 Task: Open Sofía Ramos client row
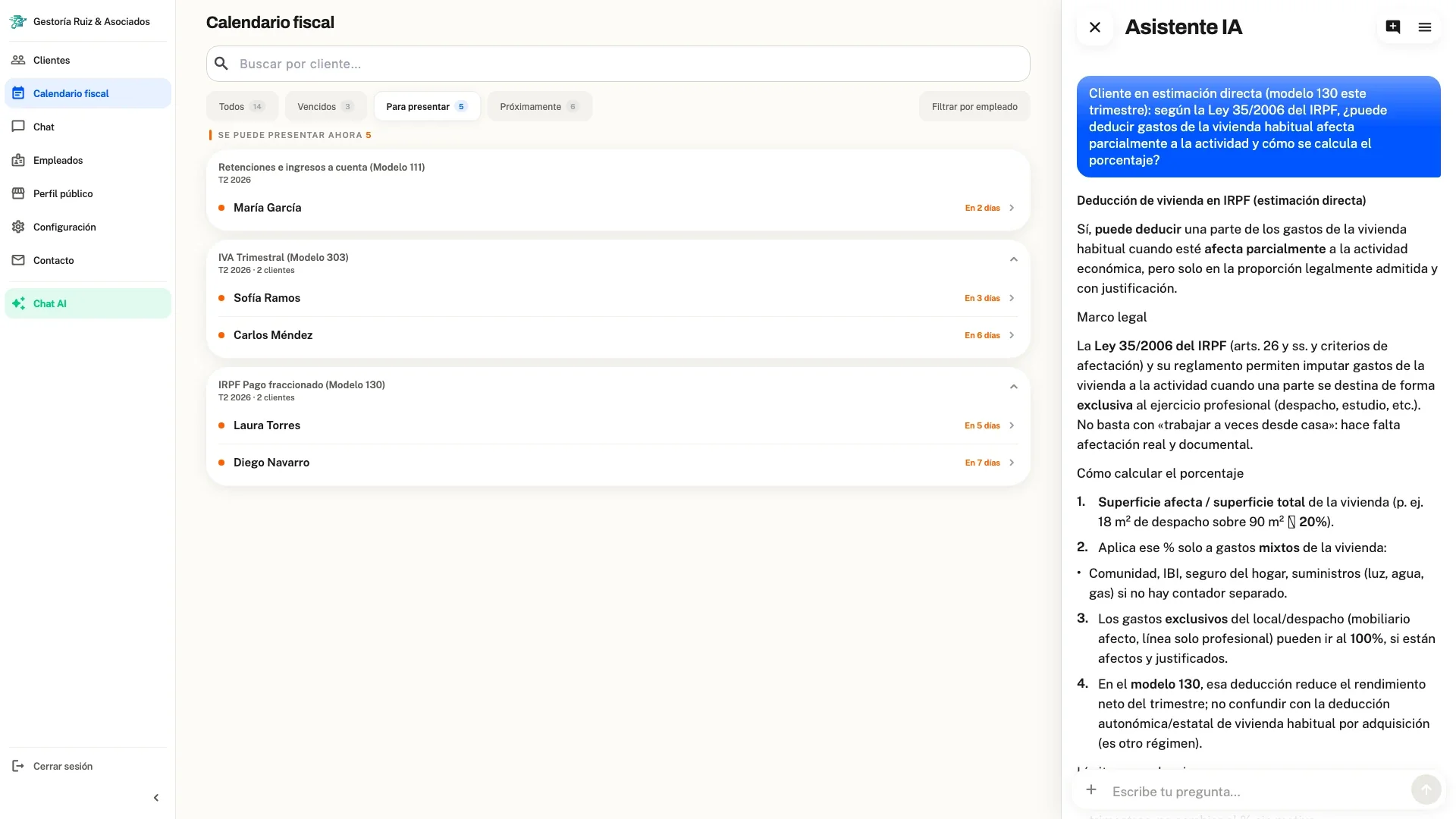click(x=618, y=298)
